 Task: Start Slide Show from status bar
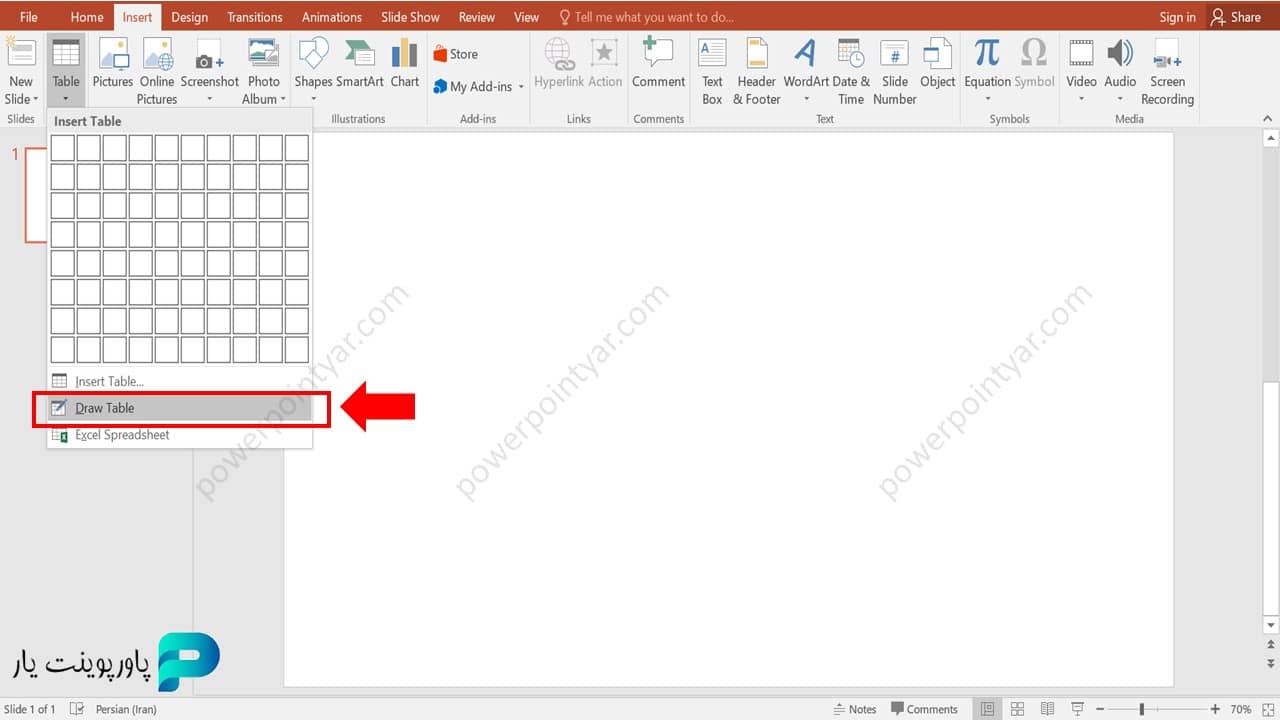1075,709
